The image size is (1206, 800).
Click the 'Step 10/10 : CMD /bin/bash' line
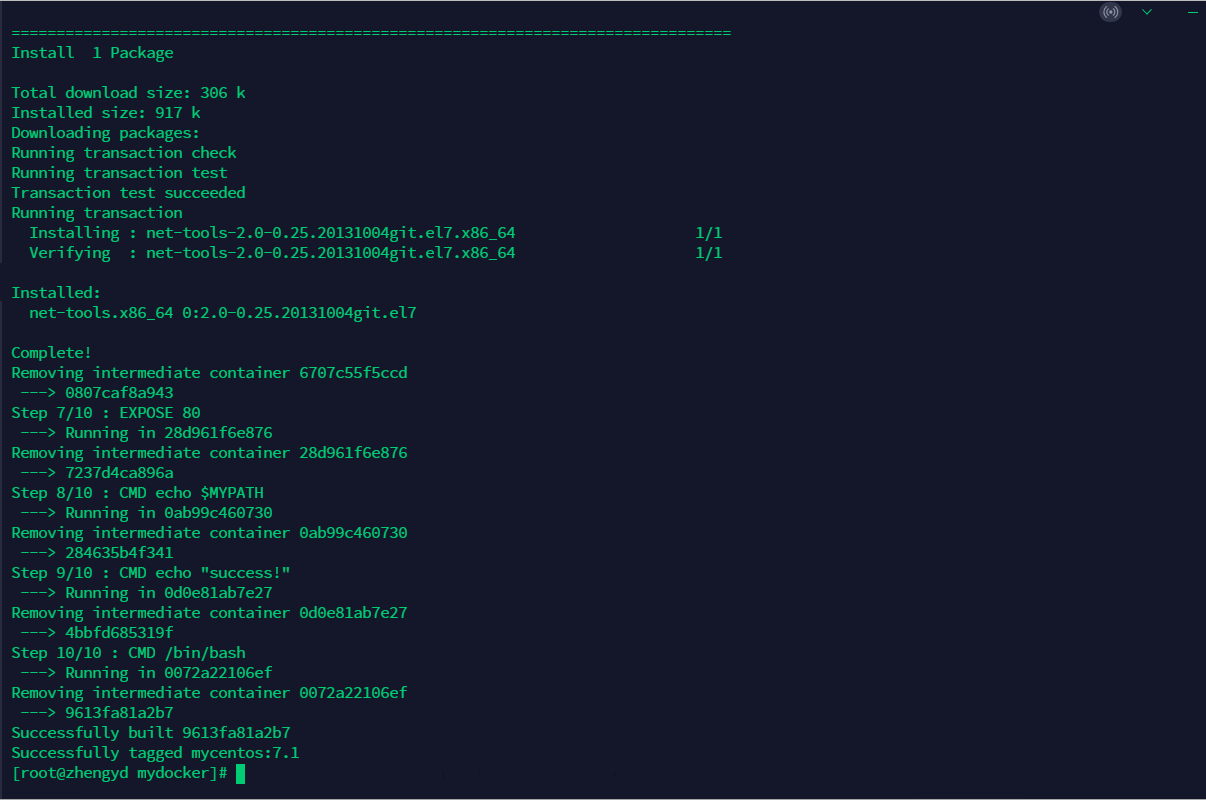(x=128, y=653)
